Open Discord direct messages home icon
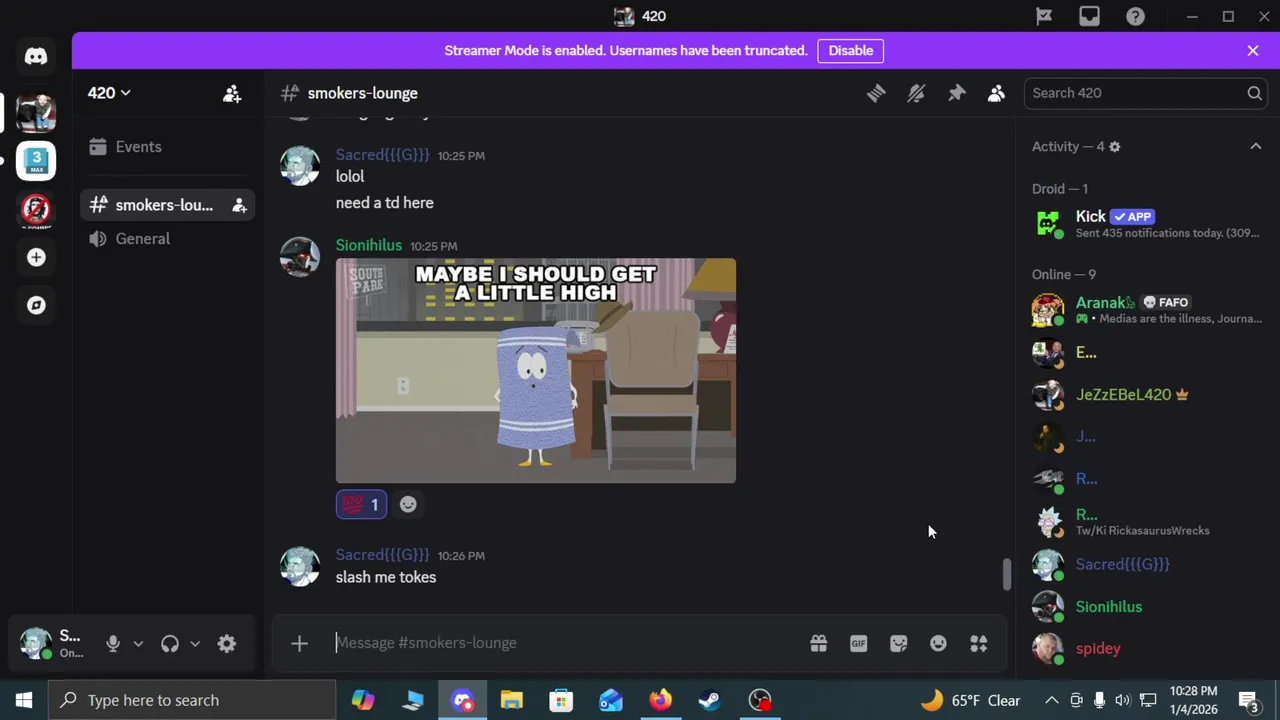Image resolution: width=1280 pixels, height=720 pixels. pos(36,56)
